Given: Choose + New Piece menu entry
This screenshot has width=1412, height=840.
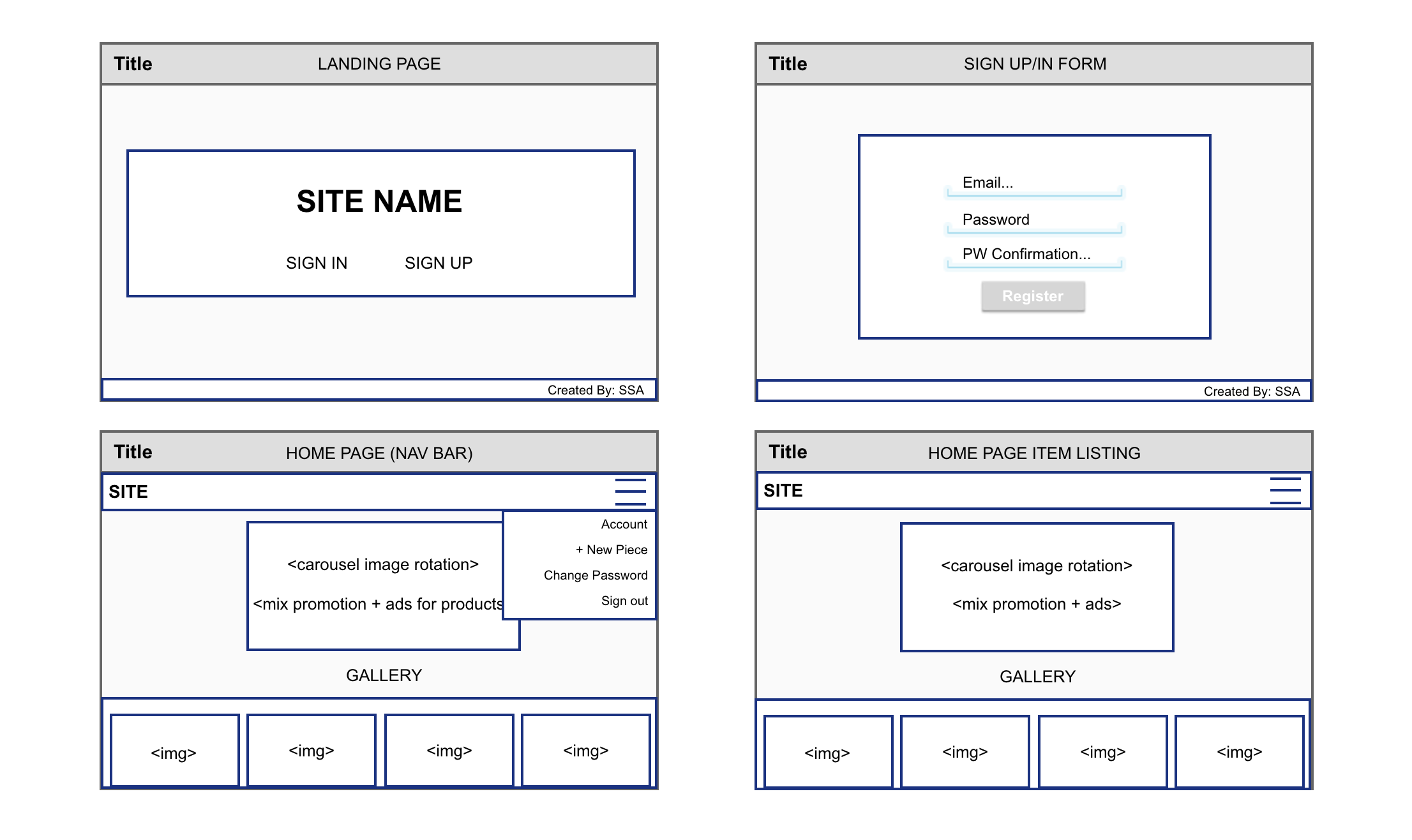Looking at the screenshot, I should (611, 550).
